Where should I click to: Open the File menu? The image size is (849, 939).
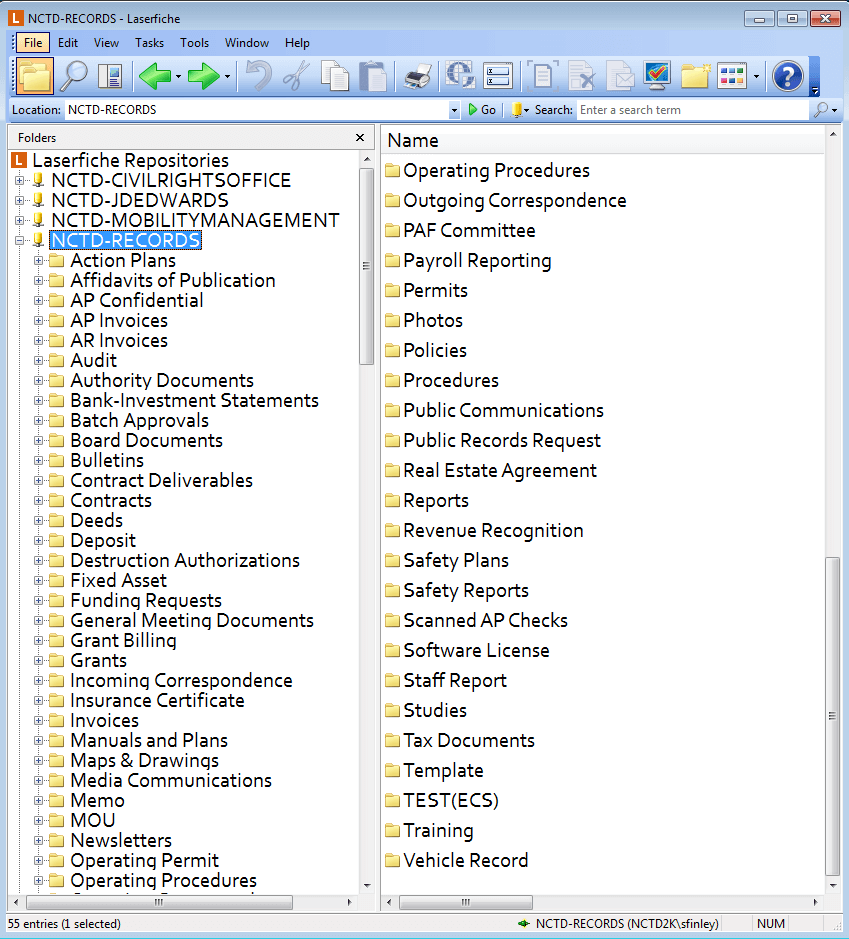tap(33, 43)
